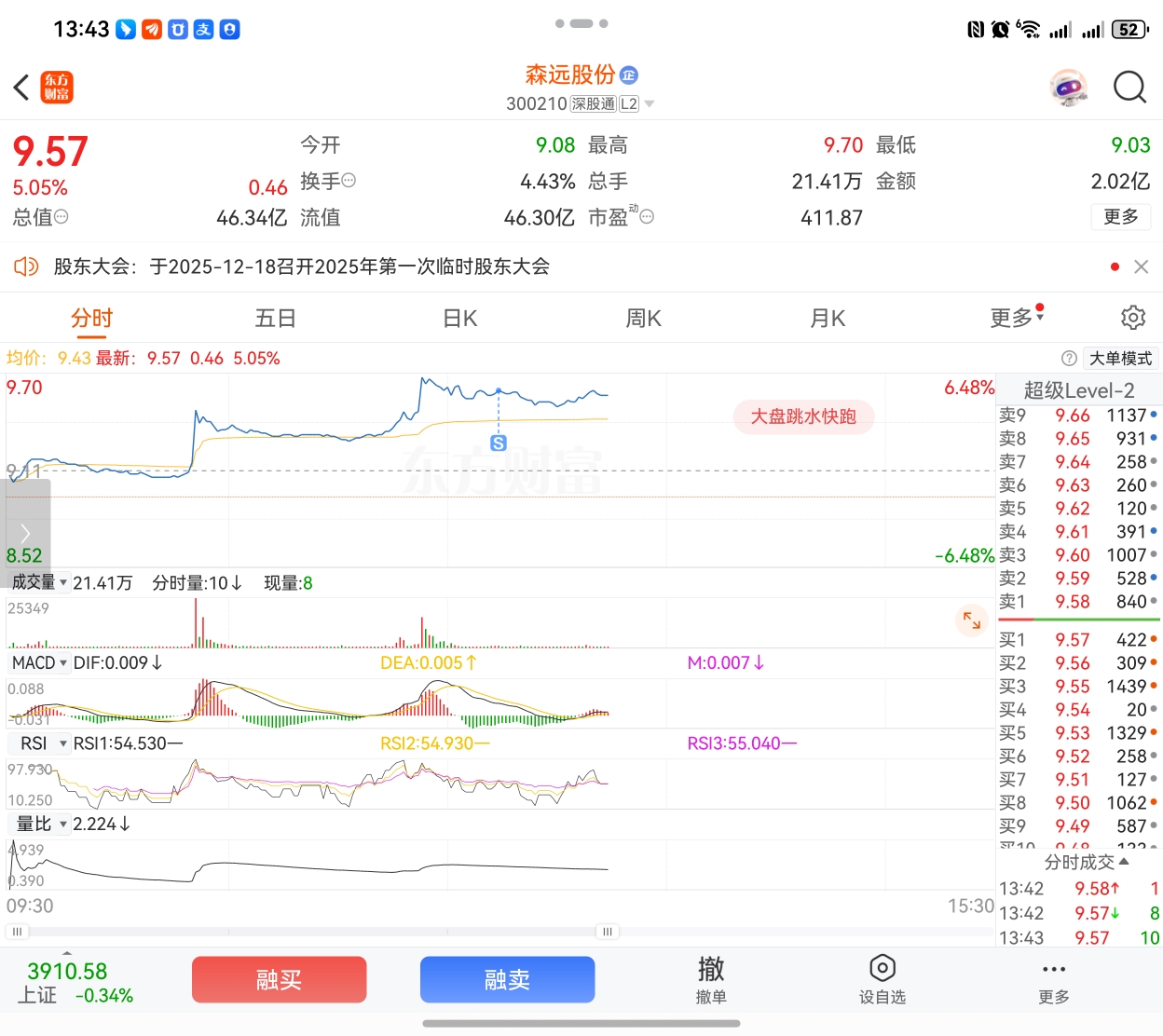Screen dimensions: 1163x1036
Task: Tap the fullscreen expand icon
Action: pos(972,620)
